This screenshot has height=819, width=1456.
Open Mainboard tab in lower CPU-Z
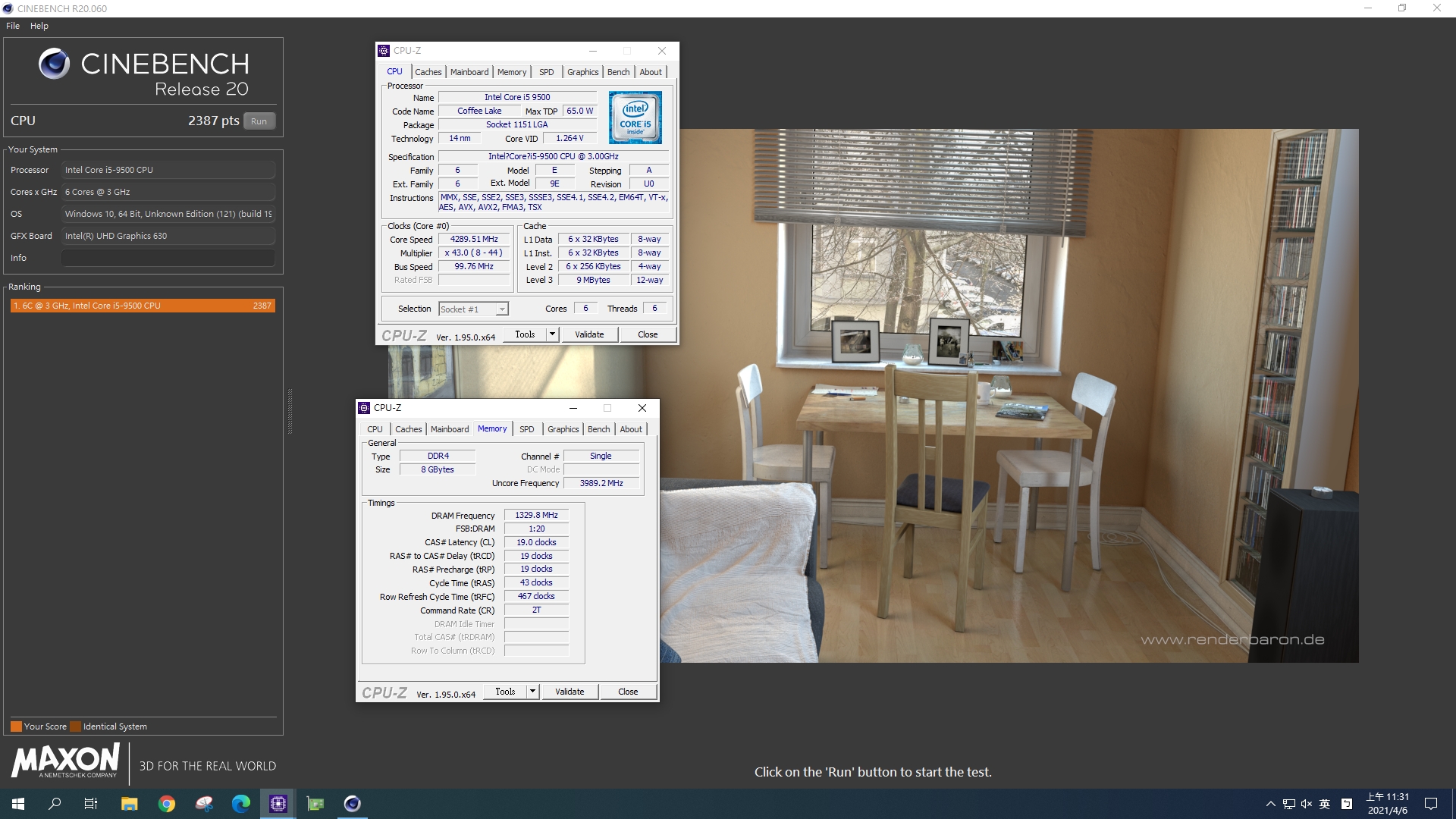450,429
